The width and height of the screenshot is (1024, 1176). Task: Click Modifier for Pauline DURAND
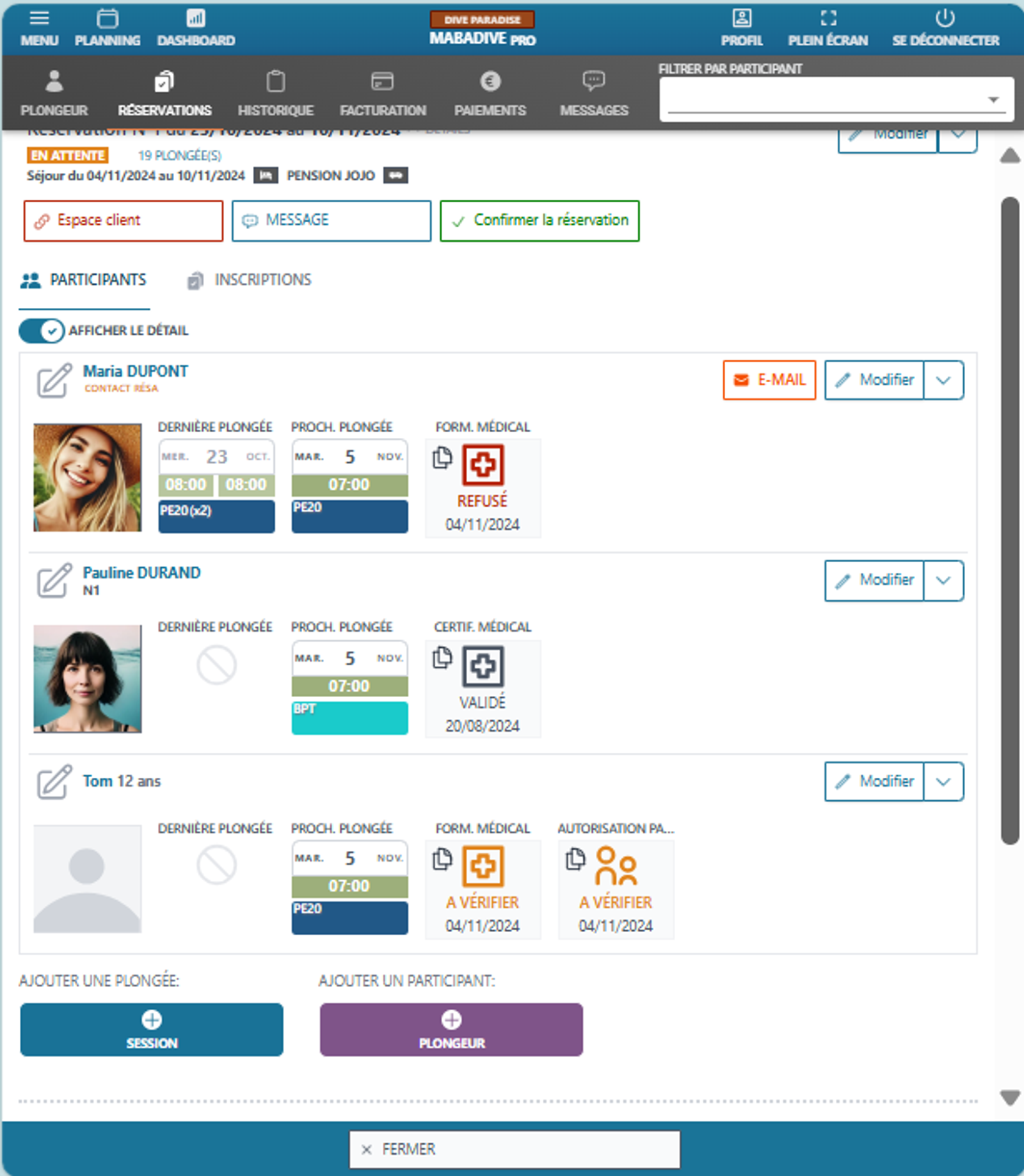pos(874,581)
